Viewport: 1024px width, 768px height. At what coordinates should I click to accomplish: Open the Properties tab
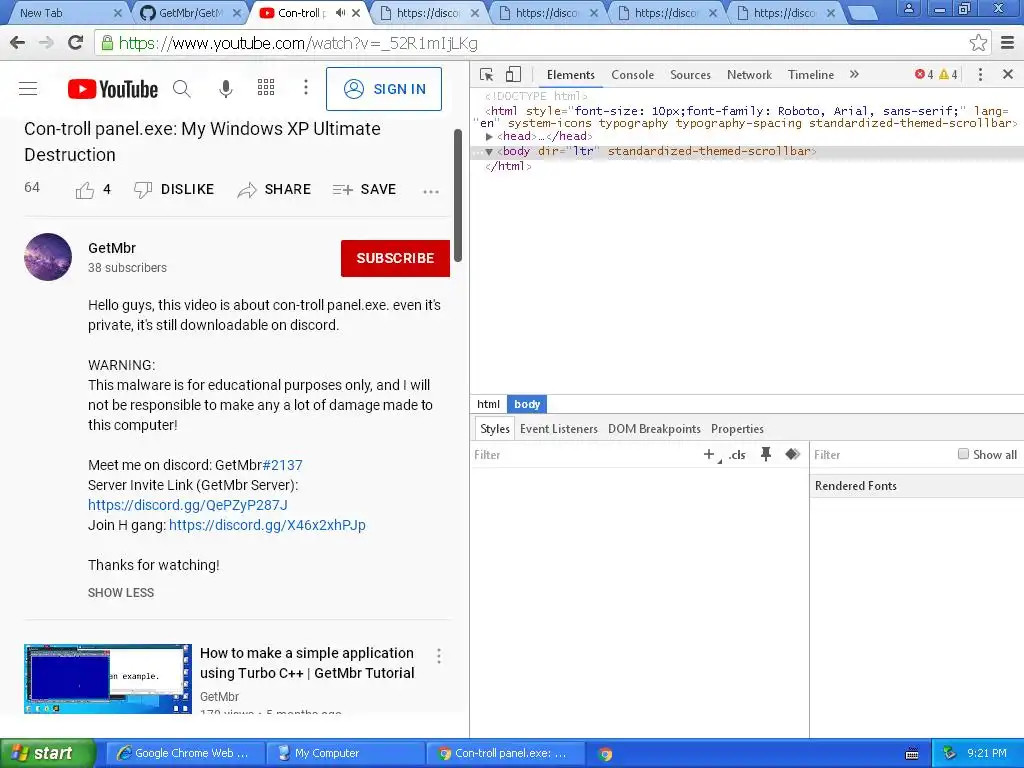point(737,428)
